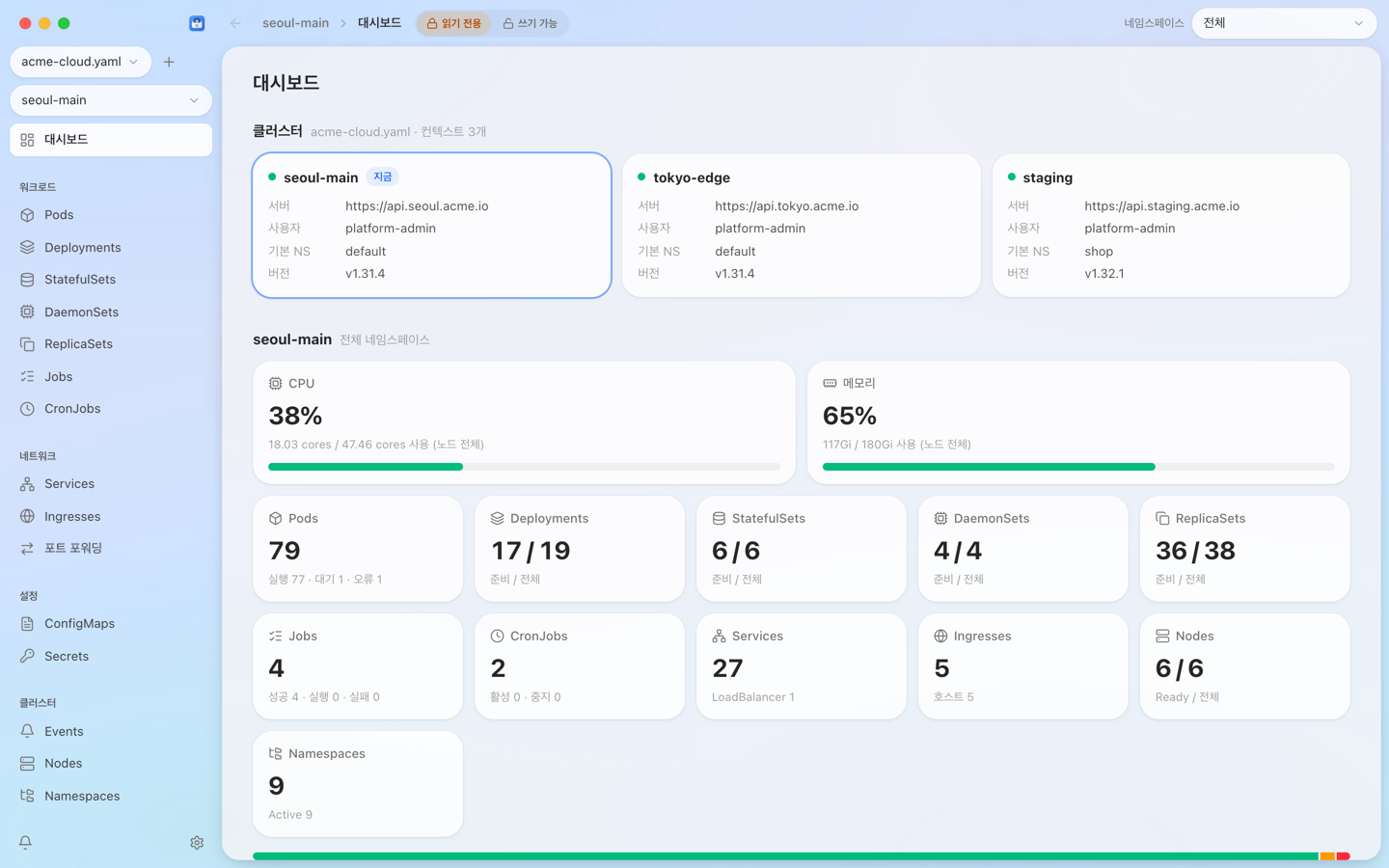Screen dimensions: 1389x868
Task: Open the Namespaces 9 summary card
Action: 358,784
